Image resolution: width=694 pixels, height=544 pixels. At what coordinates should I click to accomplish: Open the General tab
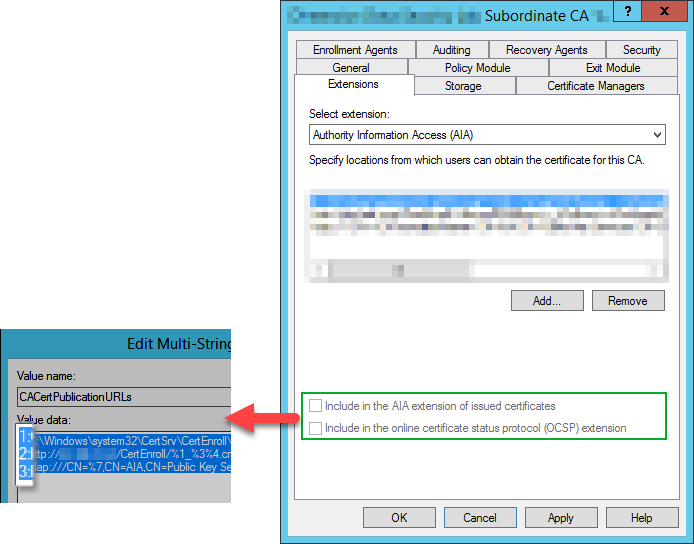coord(351,67)
